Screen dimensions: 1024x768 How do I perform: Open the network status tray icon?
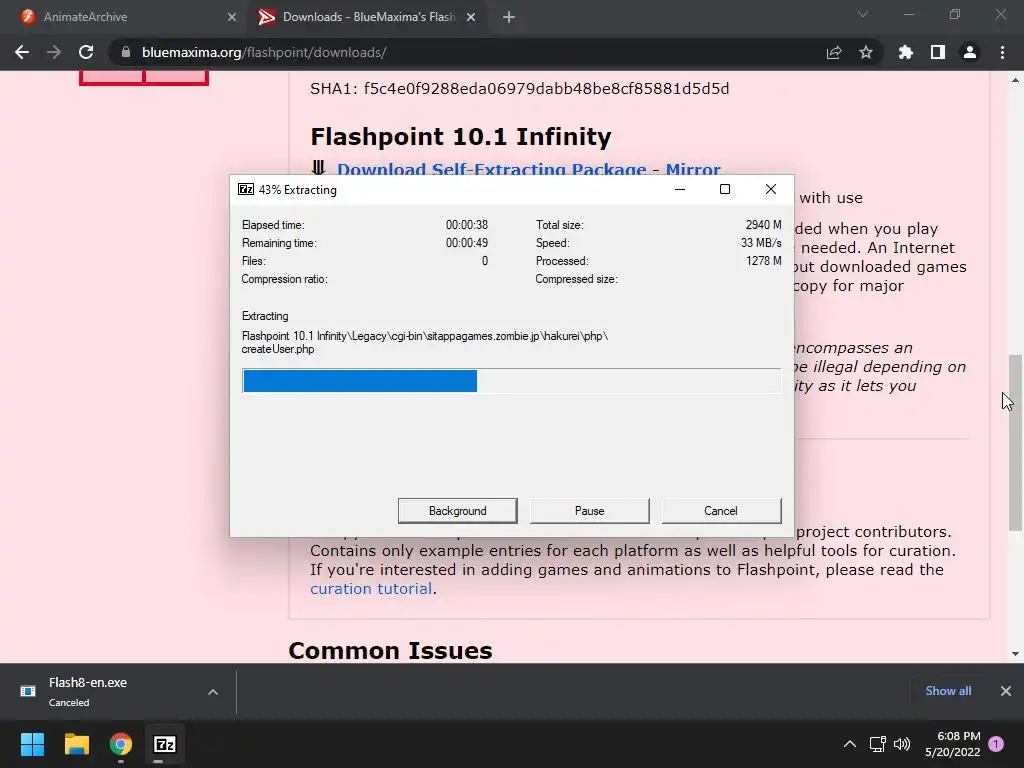click(878, 744)
